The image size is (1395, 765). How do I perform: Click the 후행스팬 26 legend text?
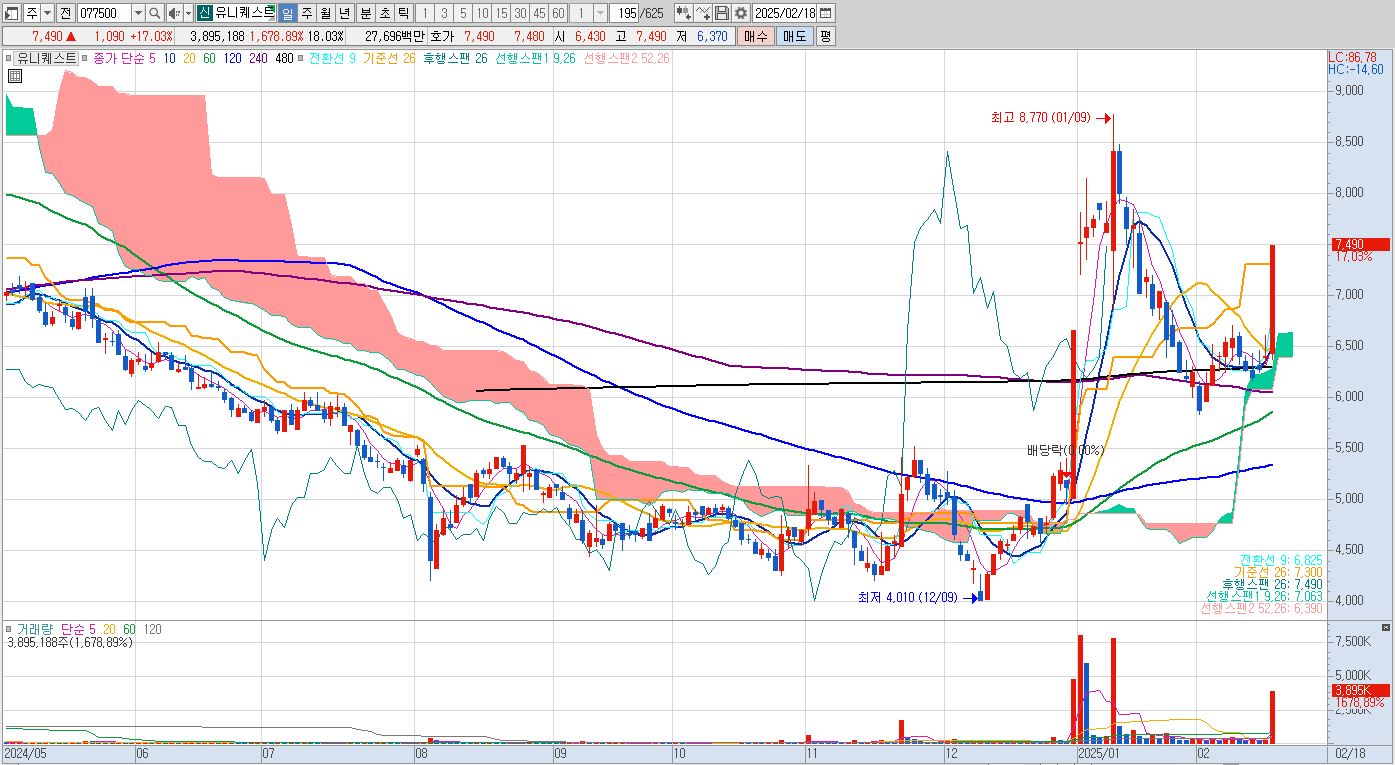(x=454, y=58)
